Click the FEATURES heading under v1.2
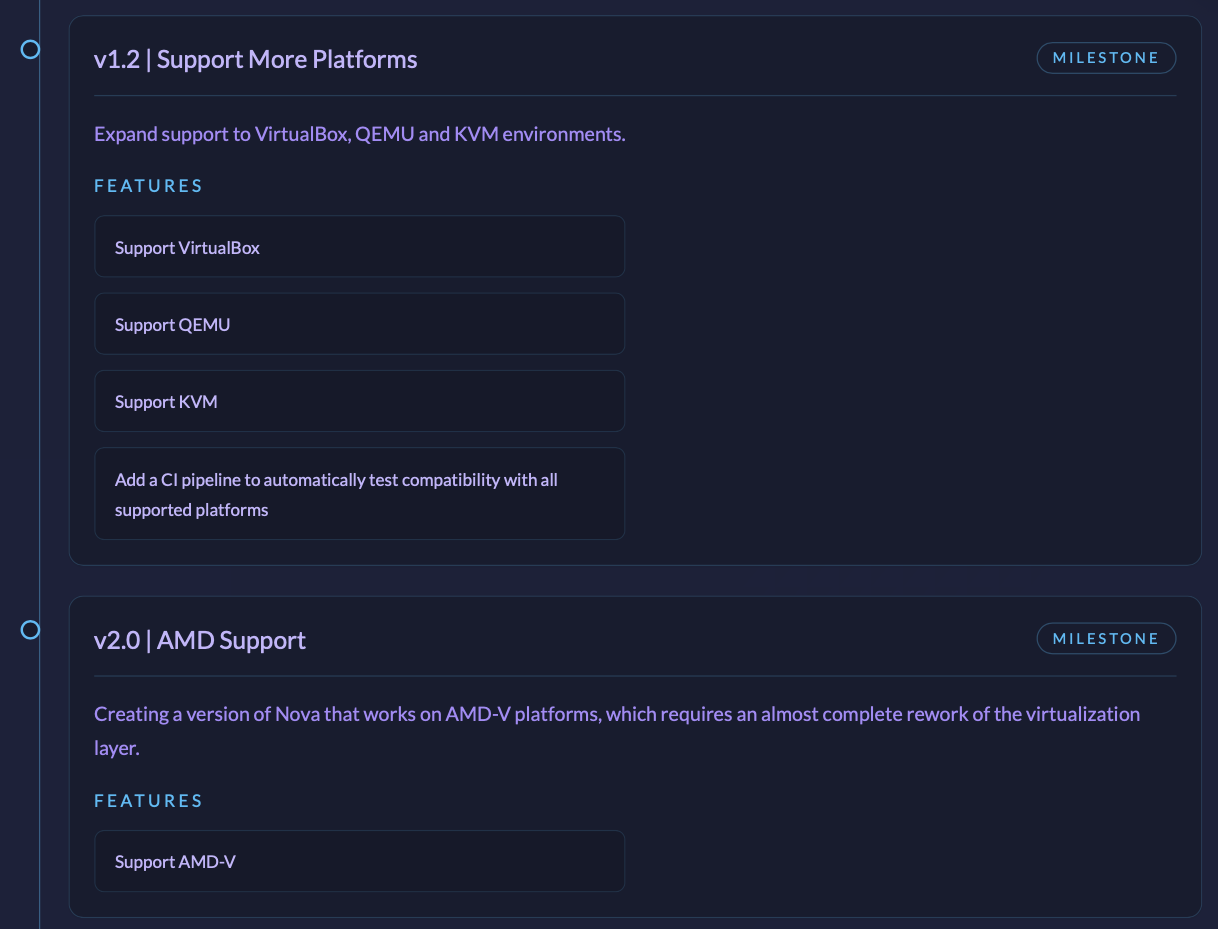This screenshot has width=1218, height=929. [x=148, y=186]
